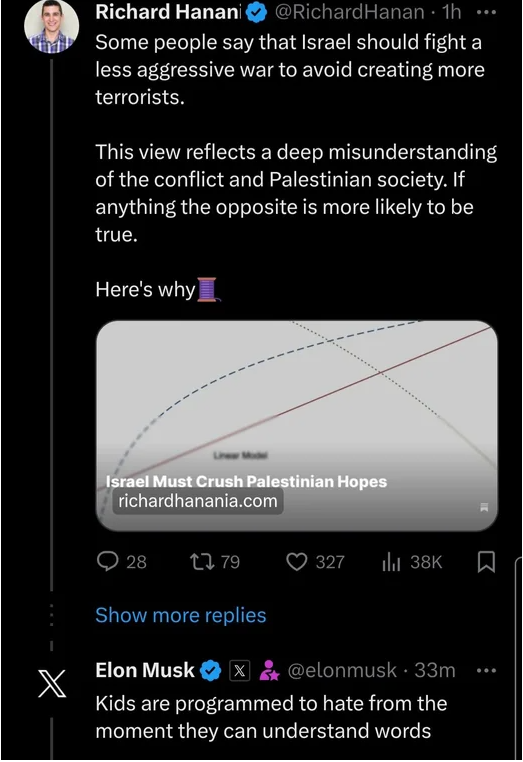The width and height of the screenshot is (523, 762).
Task: Click Richard Hanania's blue verified badge
Action: 257,13
